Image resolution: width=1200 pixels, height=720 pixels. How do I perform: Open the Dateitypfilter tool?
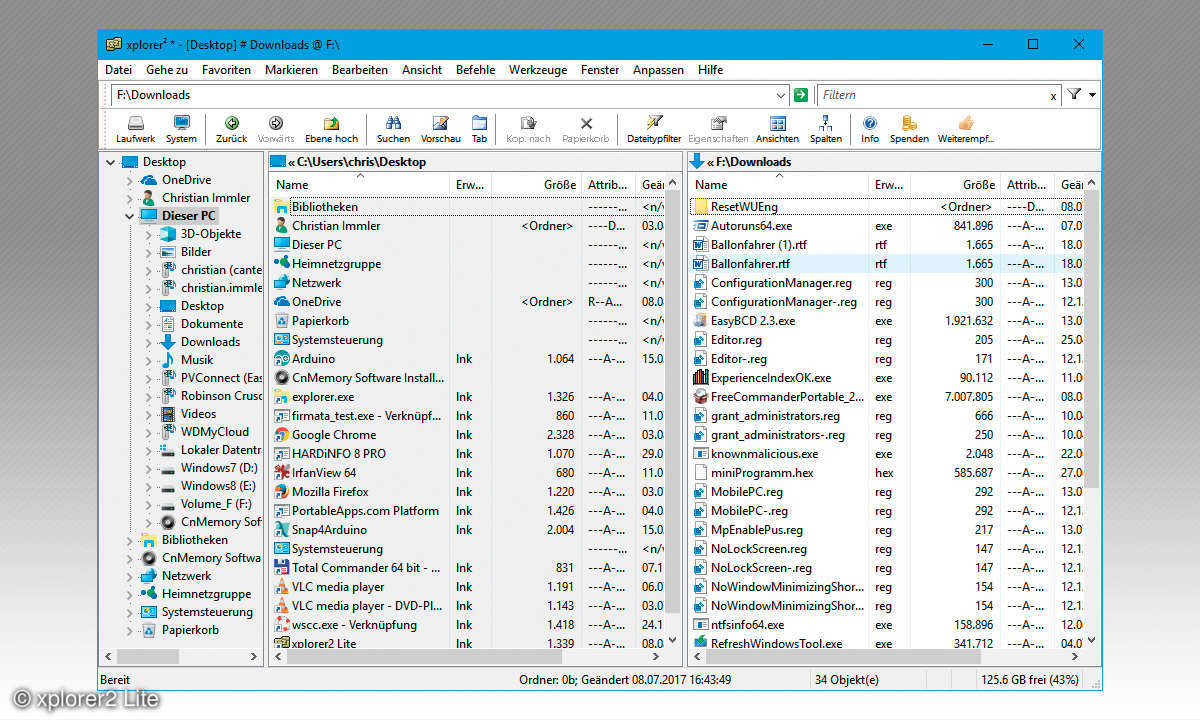[654, 129]
